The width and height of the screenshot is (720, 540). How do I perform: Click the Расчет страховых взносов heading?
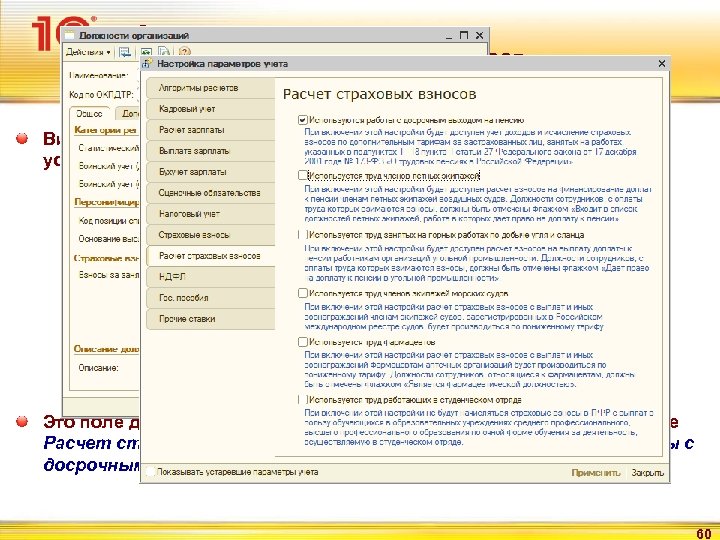(379, 94)
